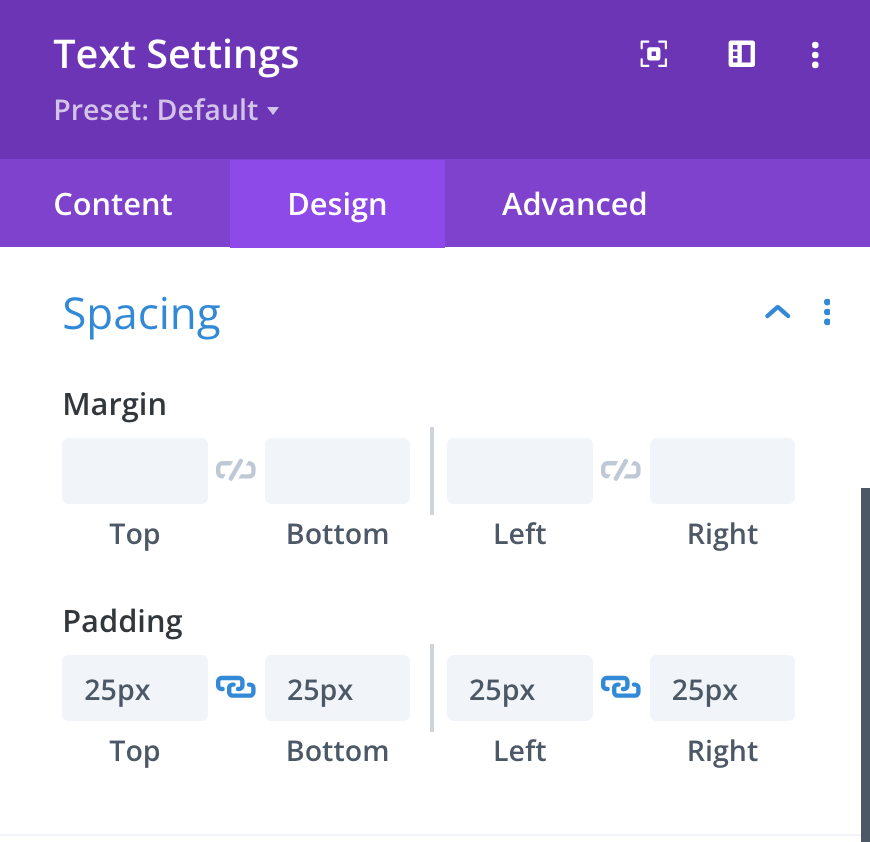The width and height of the screenshot is (870, 842).
Task: Click the settings panel vertical scrollbar
Action: click(865, 660)
